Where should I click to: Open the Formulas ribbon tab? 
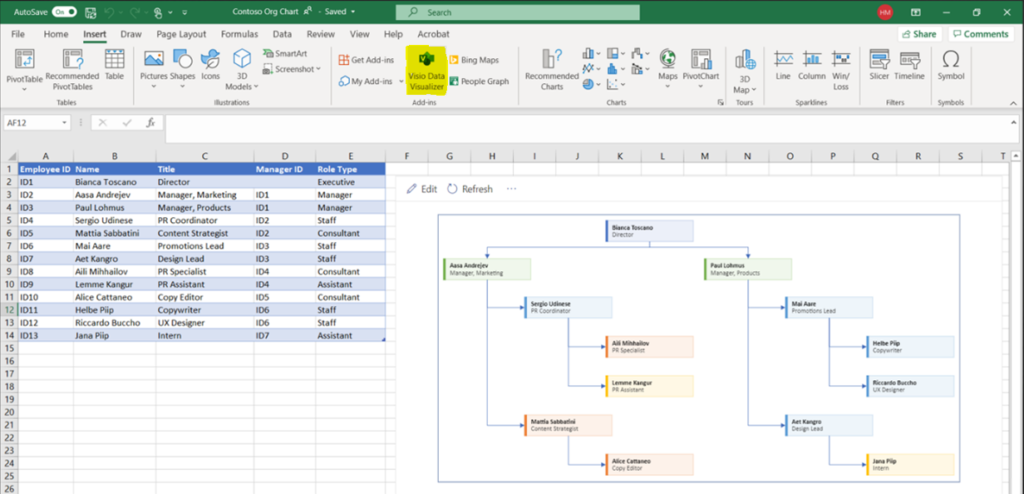239,34
